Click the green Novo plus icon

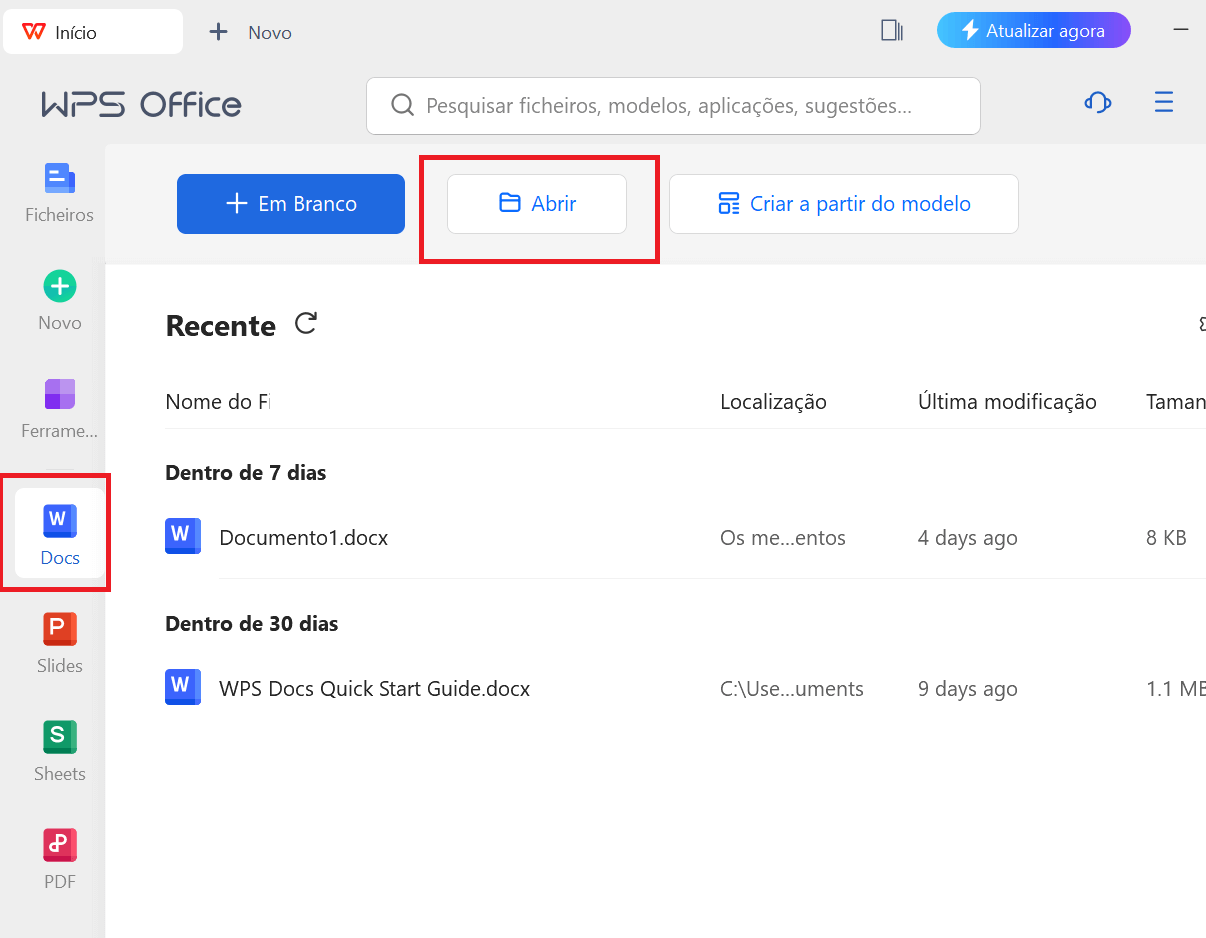[59, 285]
